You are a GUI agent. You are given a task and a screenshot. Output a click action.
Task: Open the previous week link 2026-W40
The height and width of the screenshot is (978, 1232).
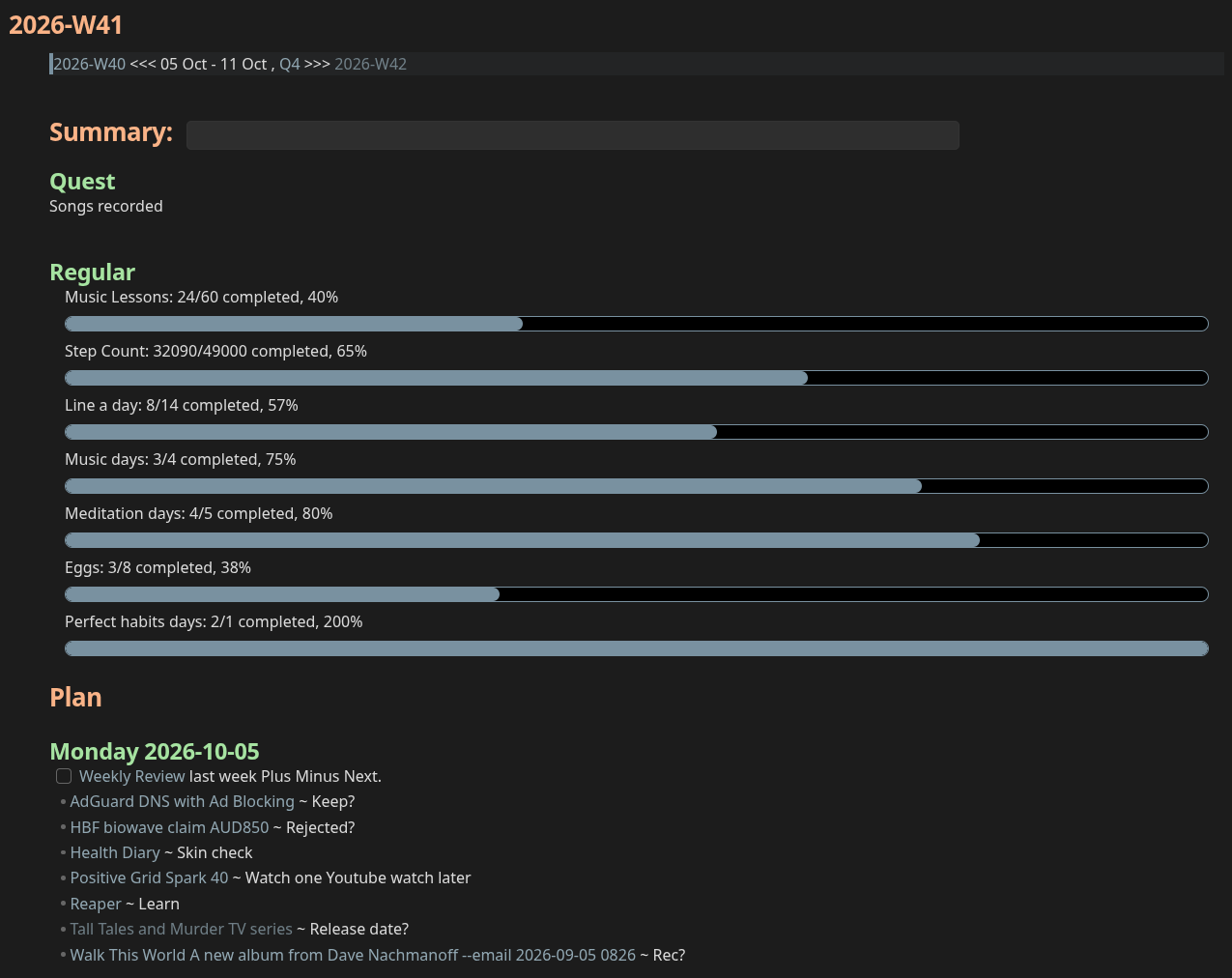coord(90,64)
